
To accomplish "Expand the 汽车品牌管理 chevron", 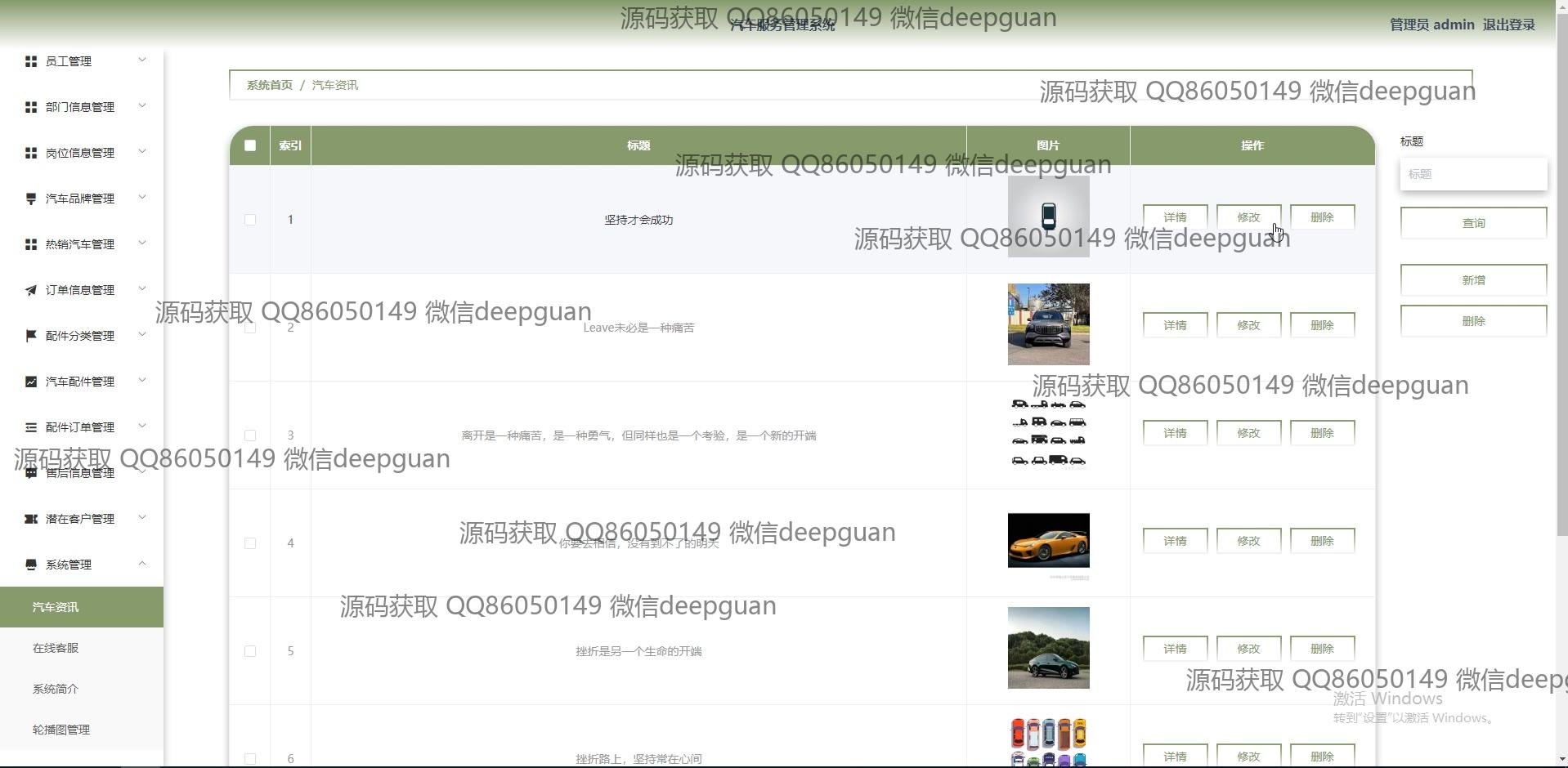I will tap(142, 197).
